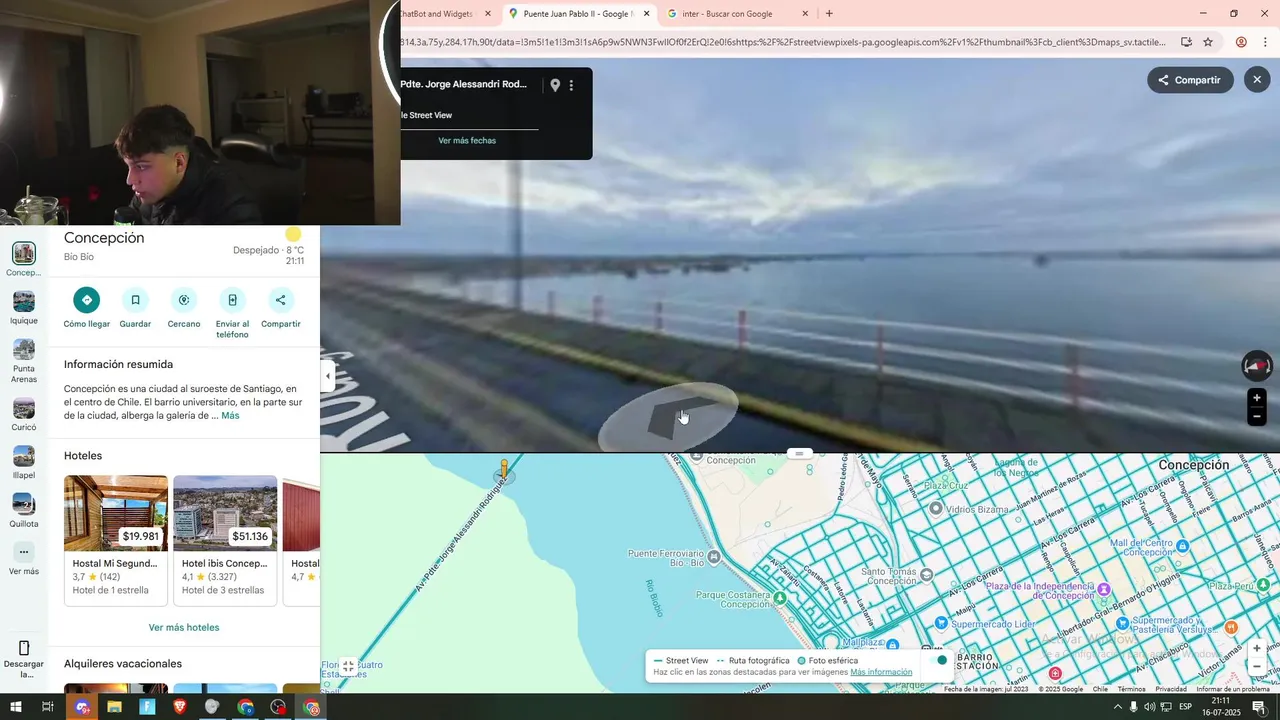Screen dimensions: 1280x720
Task: Open the Windows Start menu
Action: (x=15, y=707)
